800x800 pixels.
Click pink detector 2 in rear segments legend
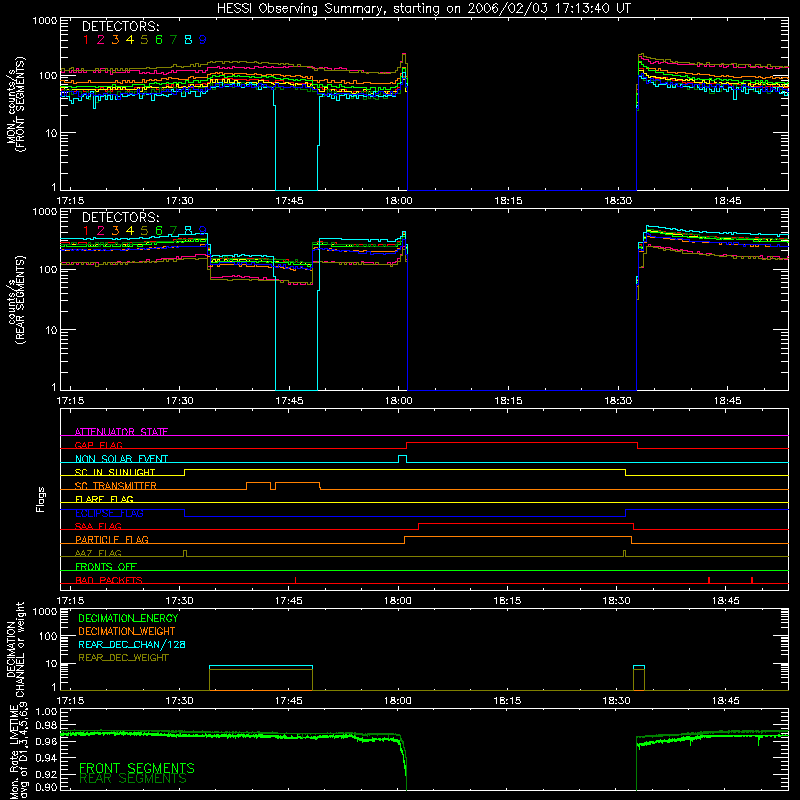101,231
